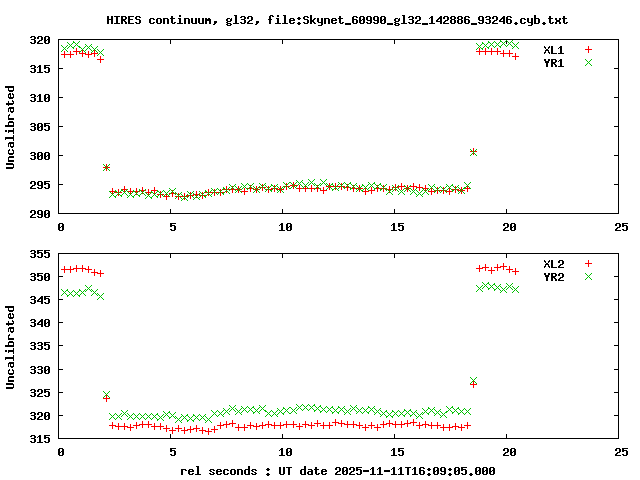Image resolution: width=640 pixels, height=480 pixels.
Task: Click the isolated top-plot data point near 298
Action: click(x=107, y=167)
